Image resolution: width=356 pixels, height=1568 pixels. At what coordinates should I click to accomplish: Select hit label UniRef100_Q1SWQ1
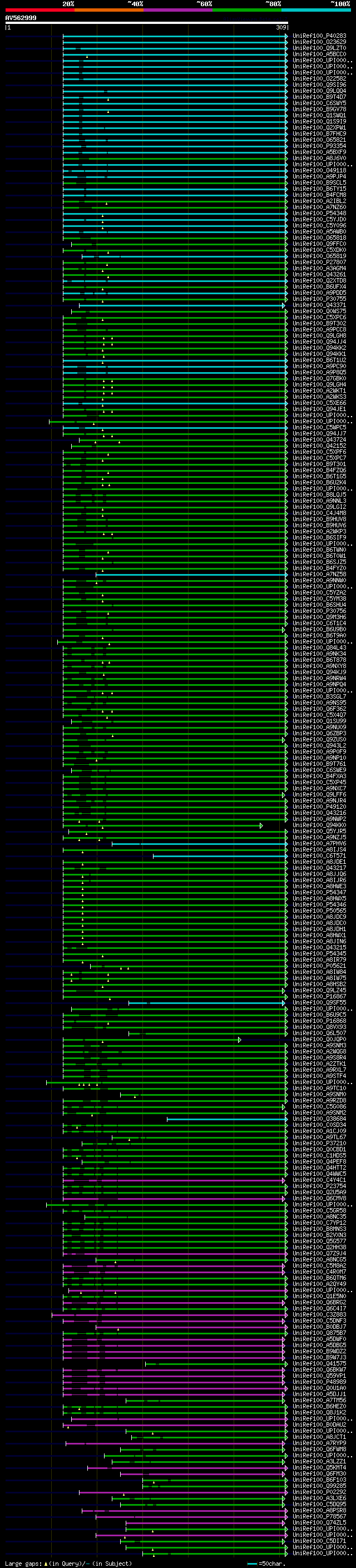click(319, 116)
